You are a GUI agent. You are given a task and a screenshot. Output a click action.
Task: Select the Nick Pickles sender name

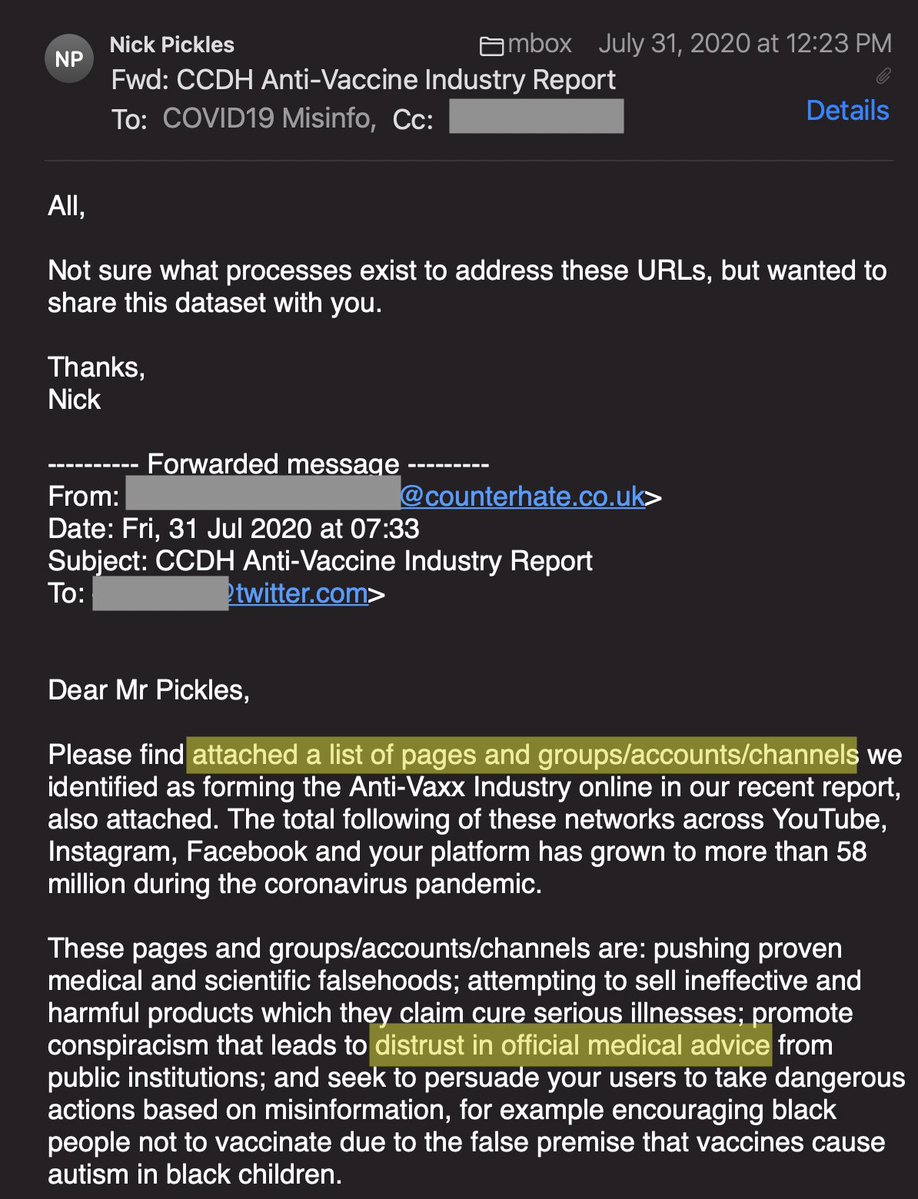[172, 44]
